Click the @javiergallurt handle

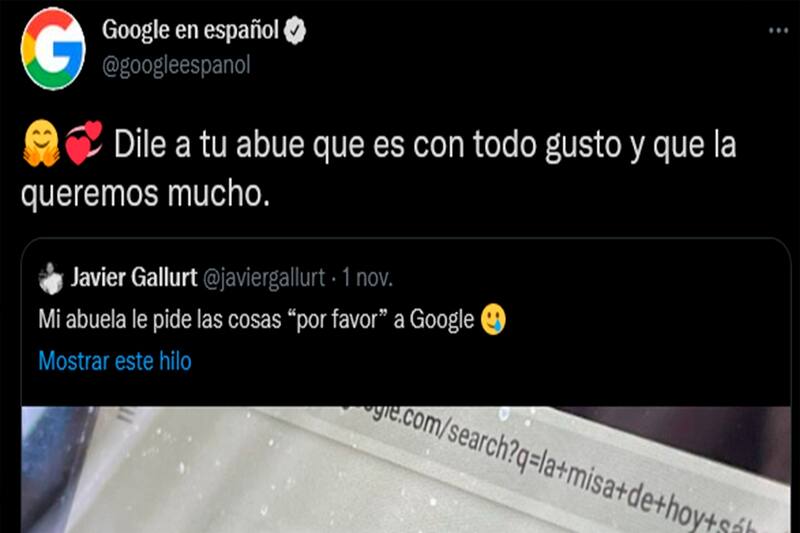pos(264,278)
